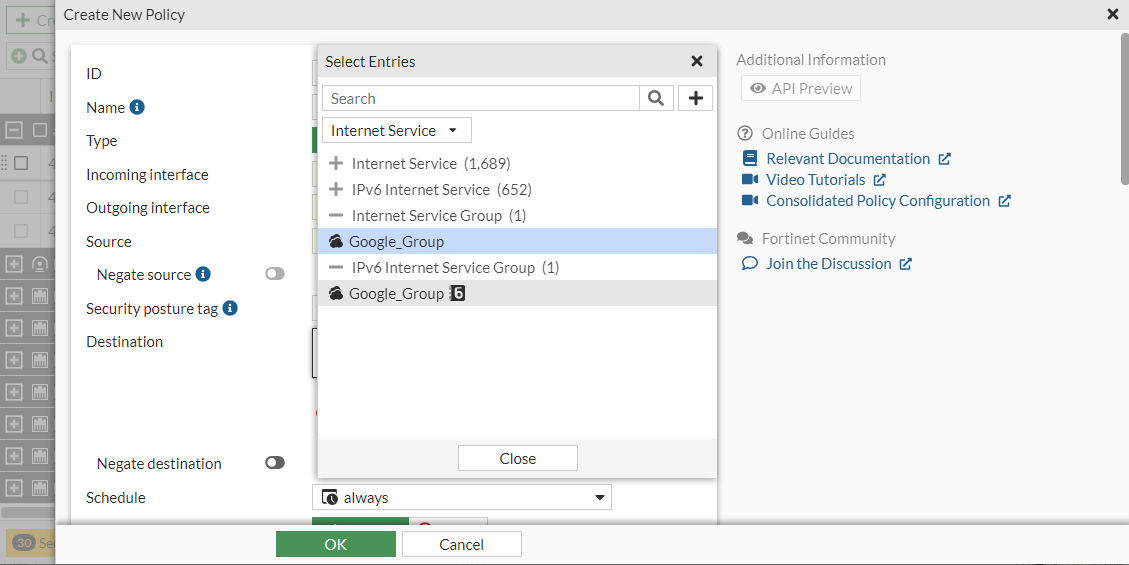The height and width of the screenshot is (565, 1129).
Task: Toggle the Negate destination switch
Action: click(274, 463)
